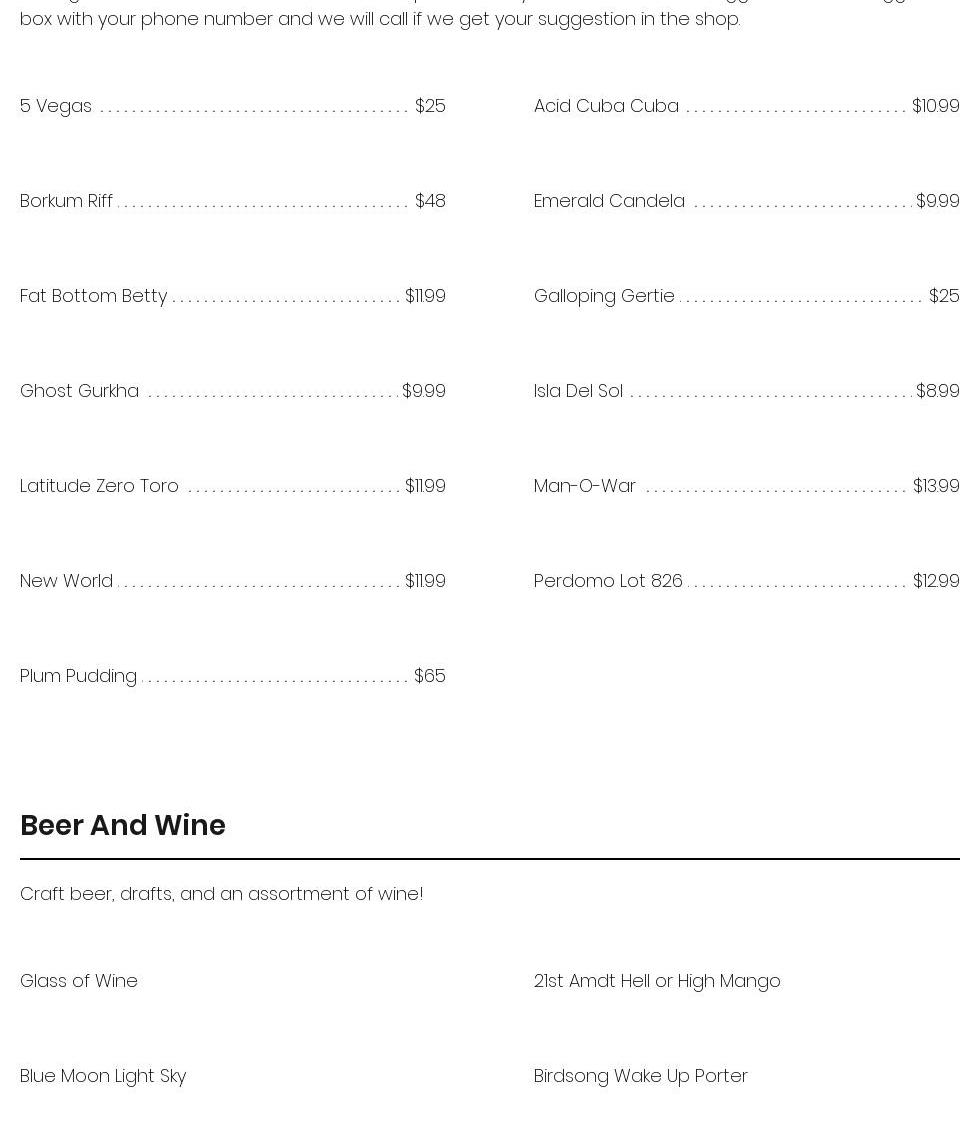
Task: Select Perdomo Lot 826 entry
Action: [747, 581]
